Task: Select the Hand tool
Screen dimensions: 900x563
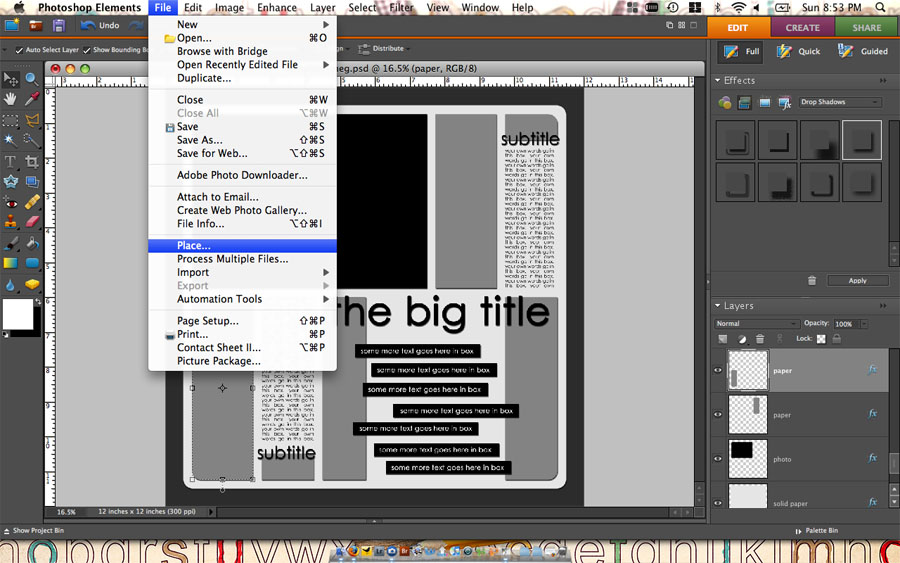Action: click(11, 99)
